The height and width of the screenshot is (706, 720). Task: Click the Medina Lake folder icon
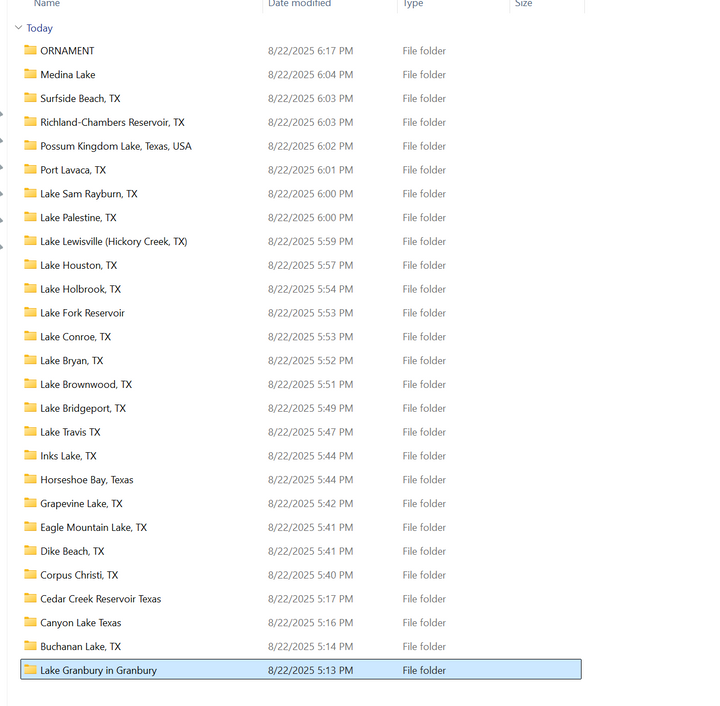tap(30, 74)
